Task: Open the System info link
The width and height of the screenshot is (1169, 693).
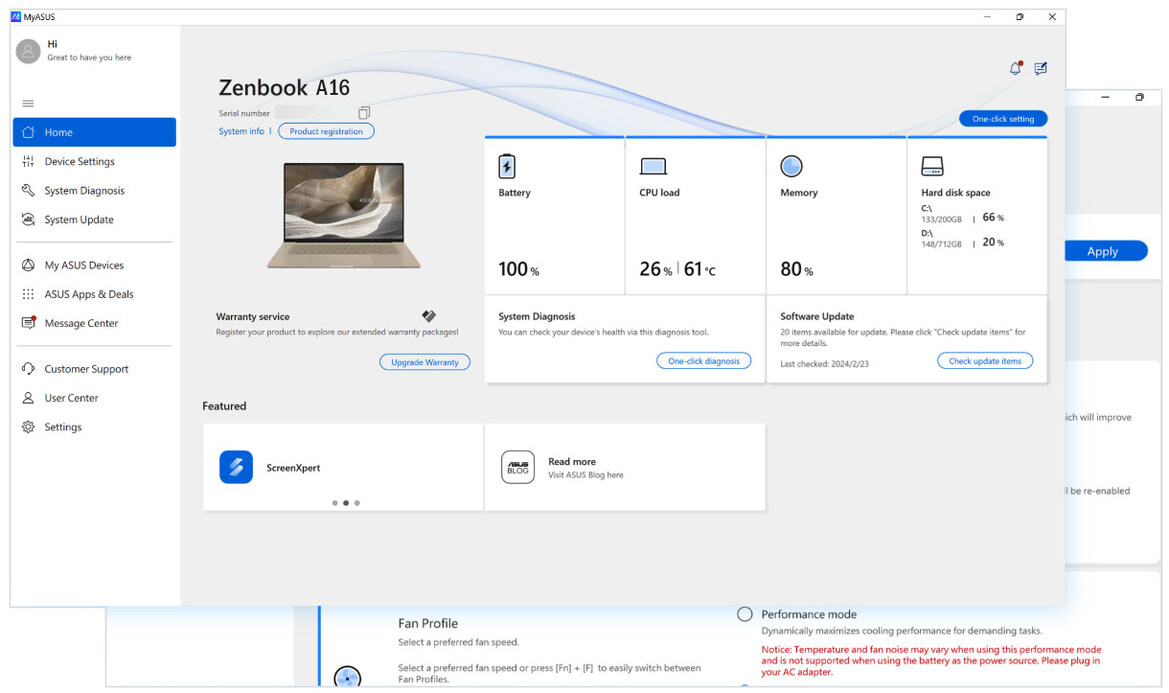Action: (242, 131)
